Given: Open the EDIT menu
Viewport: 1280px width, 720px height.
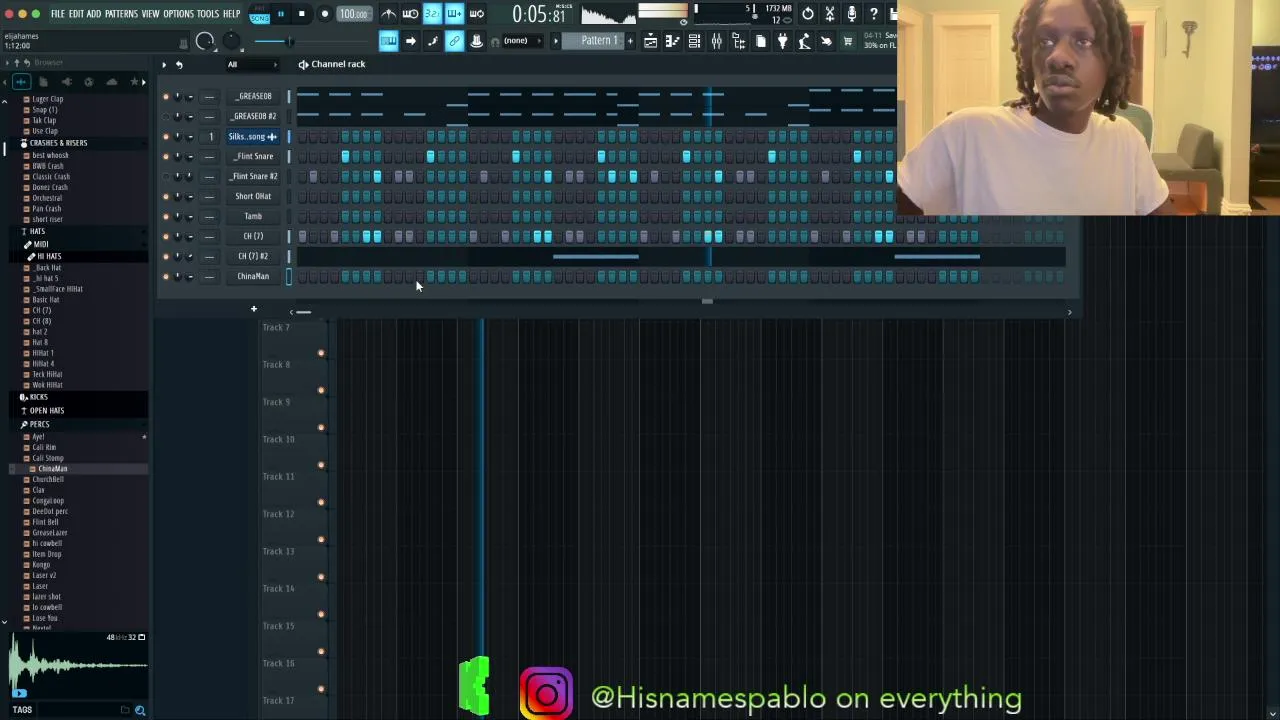Looking at the screenshot, I should [x=76, y=14].
